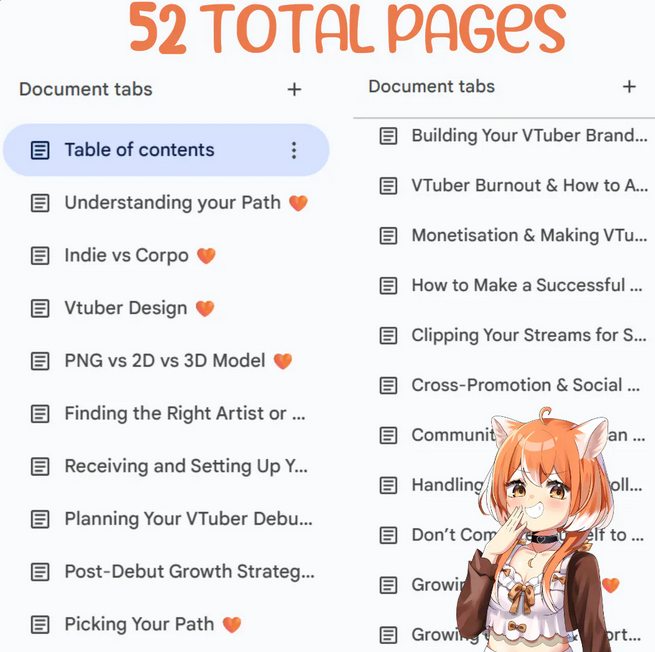Click the Indie vs Corpo document icon
Viewport: 655px width, 652px height.
(40, 256)
